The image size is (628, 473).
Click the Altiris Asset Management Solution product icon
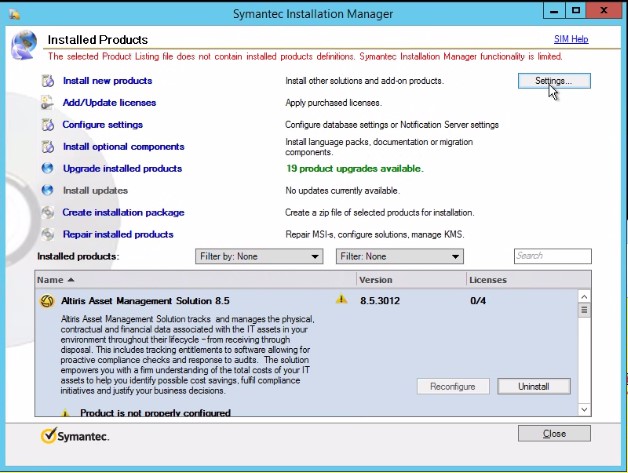47,301
